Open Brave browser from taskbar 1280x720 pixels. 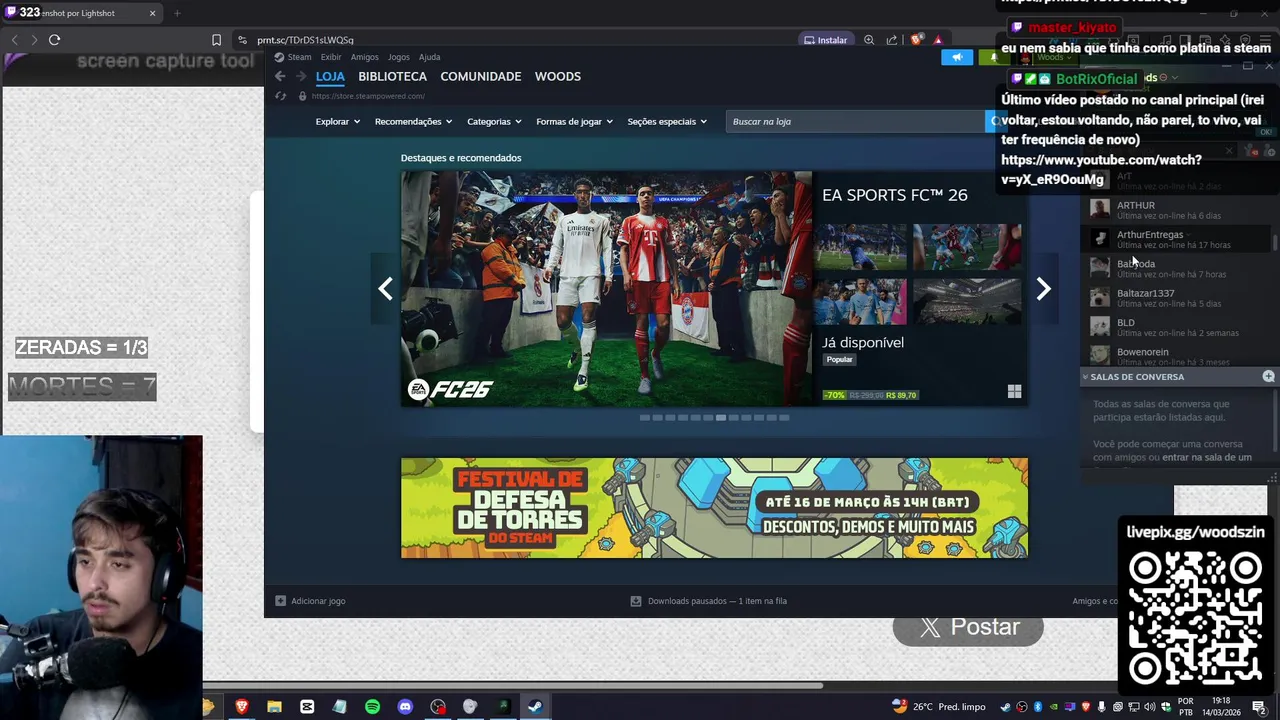click(x=241, y=707)
